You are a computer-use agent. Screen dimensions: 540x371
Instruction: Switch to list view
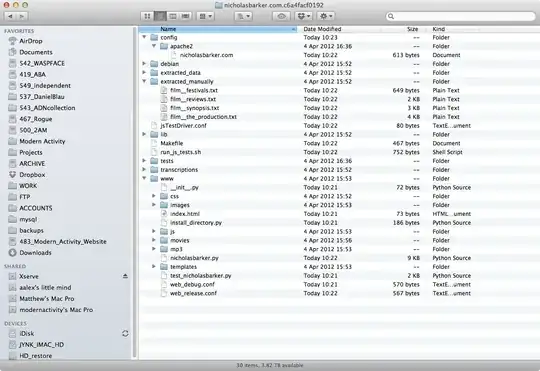[160, 16]
